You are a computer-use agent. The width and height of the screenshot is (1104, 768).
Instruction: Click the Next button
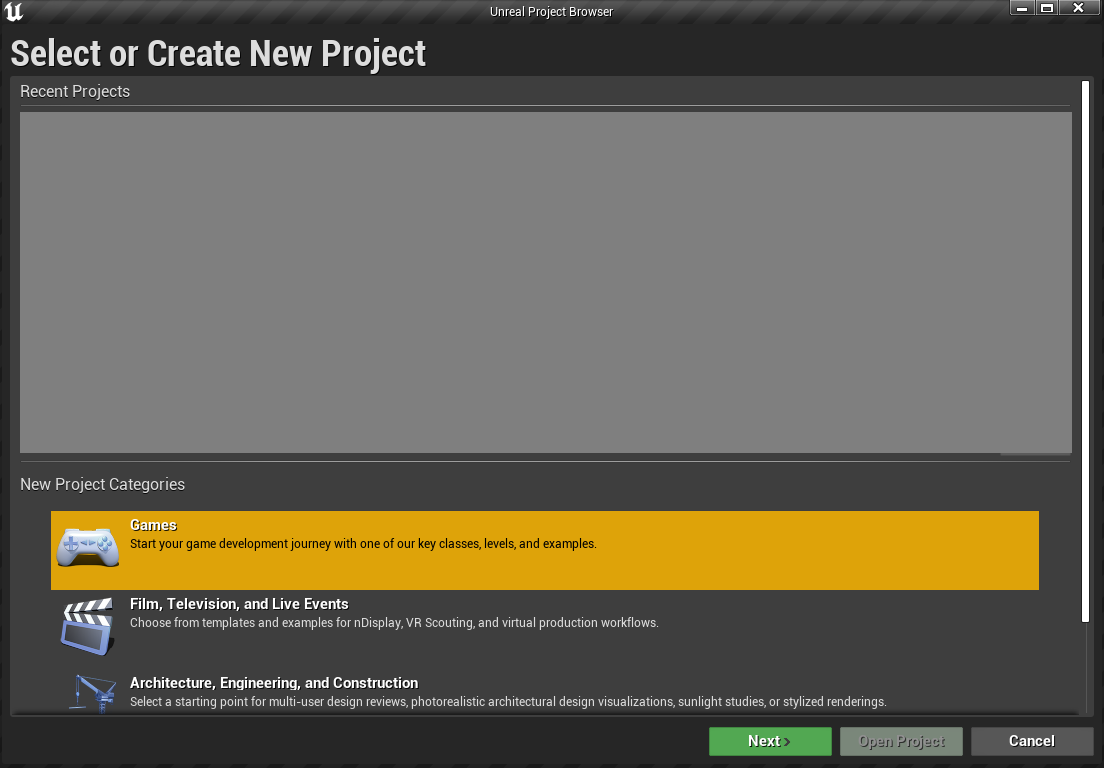[x=770, y=741]
